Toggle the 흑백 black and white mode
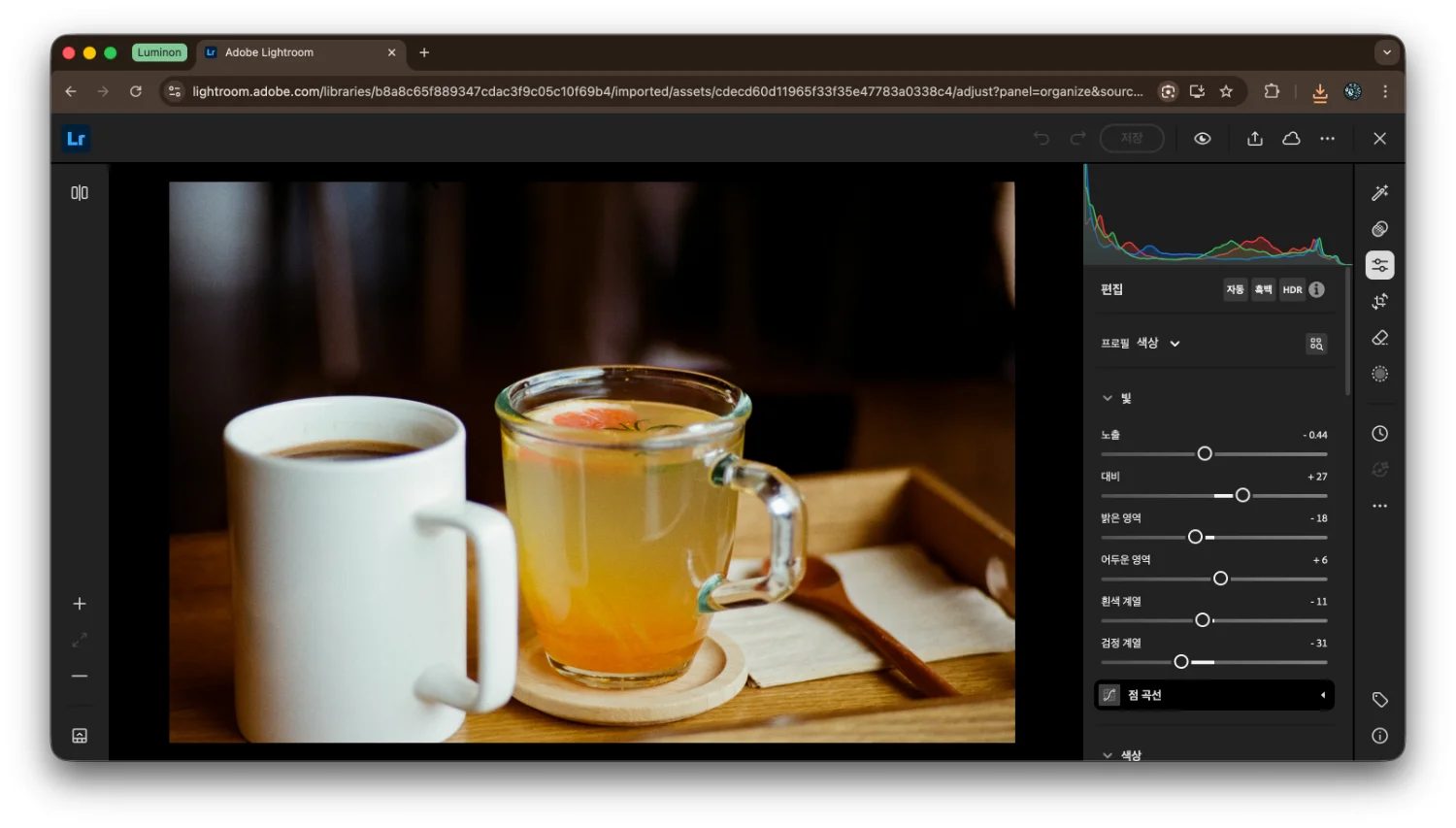The image size is (1456, 828). coord(1263,289)
